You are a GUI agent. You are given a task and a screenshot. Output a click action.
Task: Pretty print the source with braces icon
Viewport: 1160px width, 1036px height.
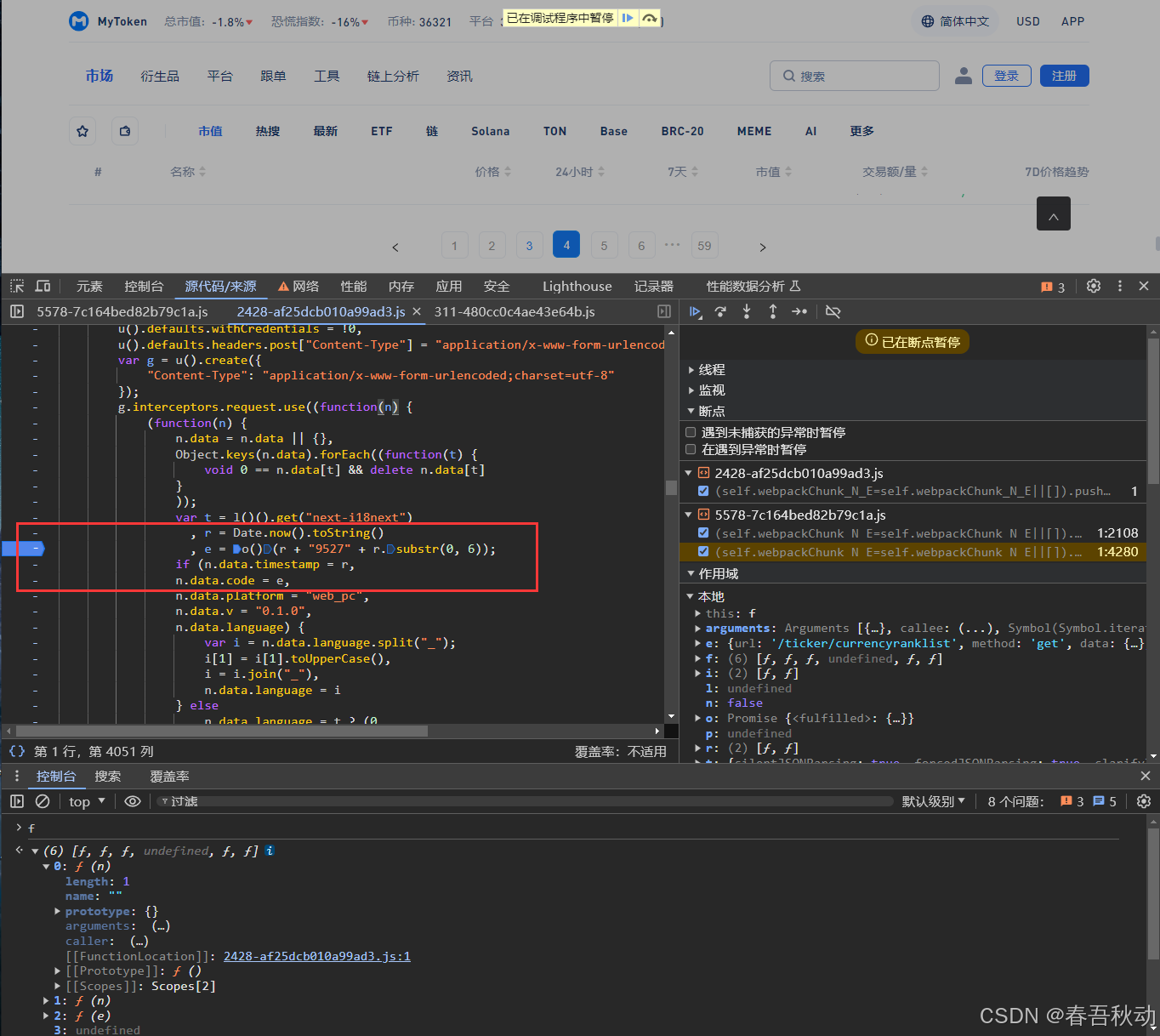point(17,751)
